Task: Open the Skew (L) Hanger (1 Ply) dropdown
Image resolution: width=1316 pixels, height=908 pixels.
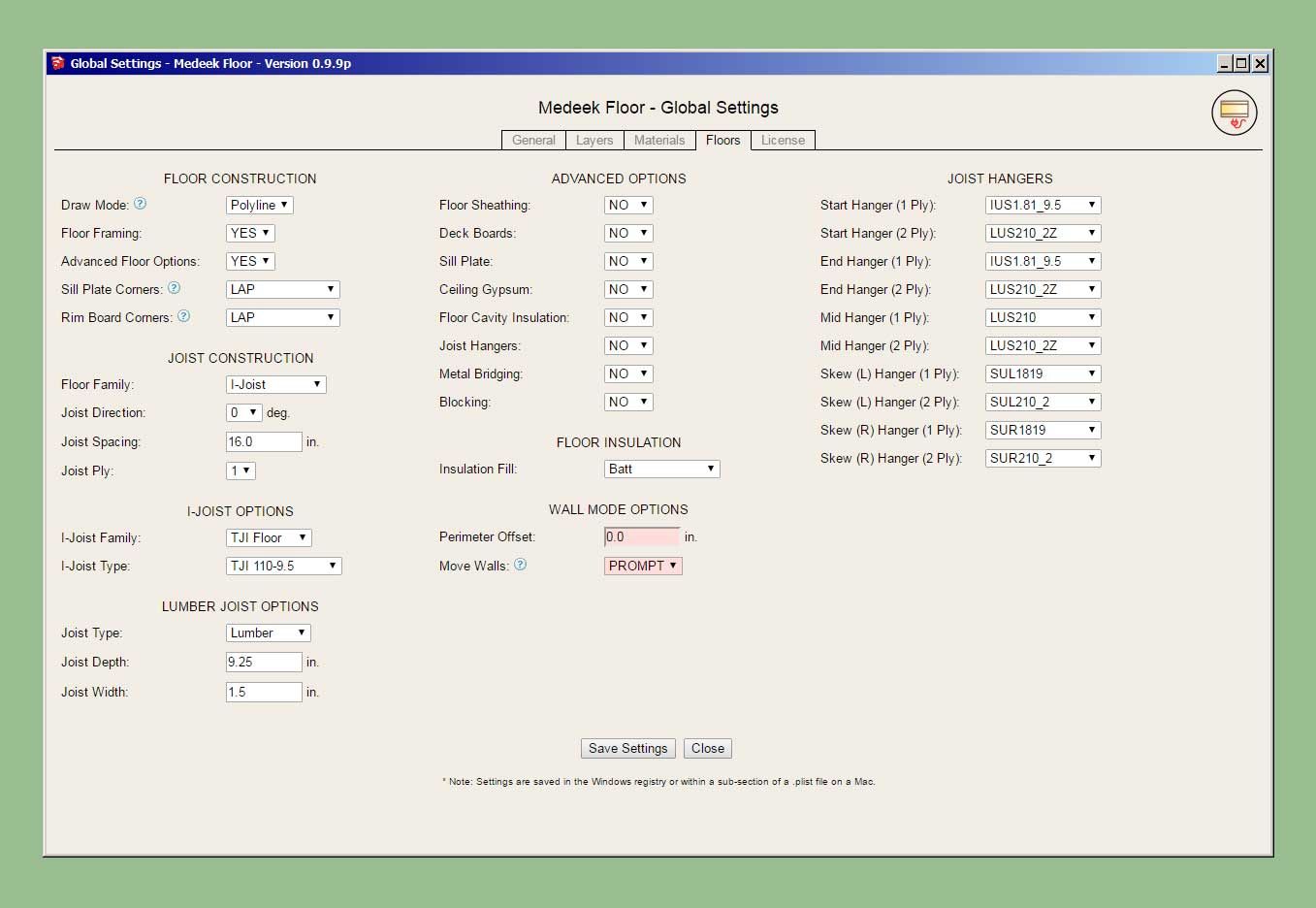Action: [1043, 373]
